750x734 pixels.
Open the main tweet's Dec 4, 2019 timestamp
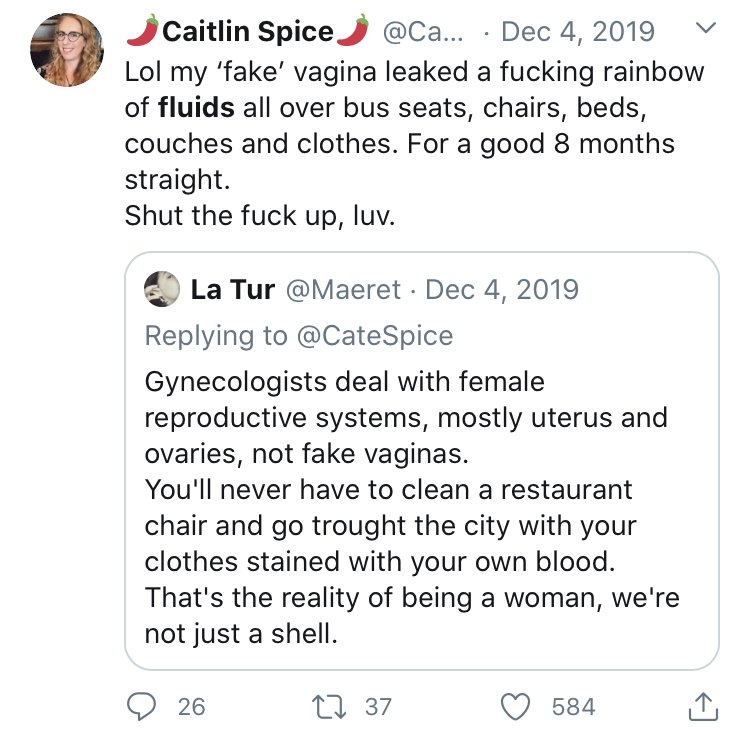click(x=578, y=32)
